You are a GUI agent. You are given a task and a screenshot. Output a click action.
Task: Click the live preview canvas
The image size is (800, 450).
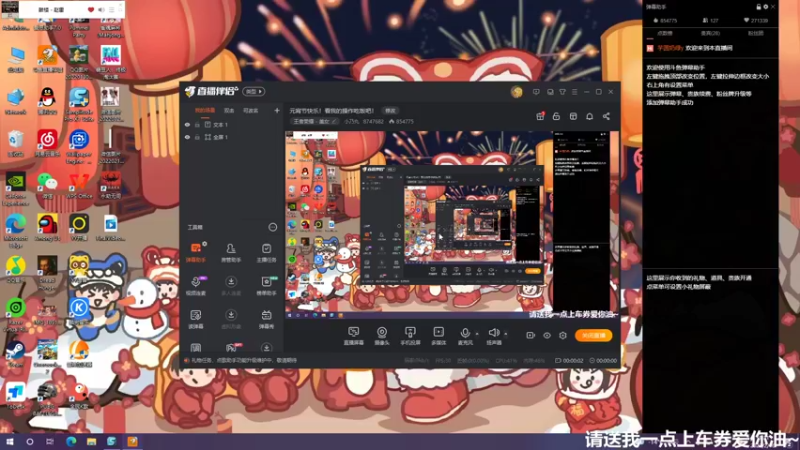coord(452,225)
